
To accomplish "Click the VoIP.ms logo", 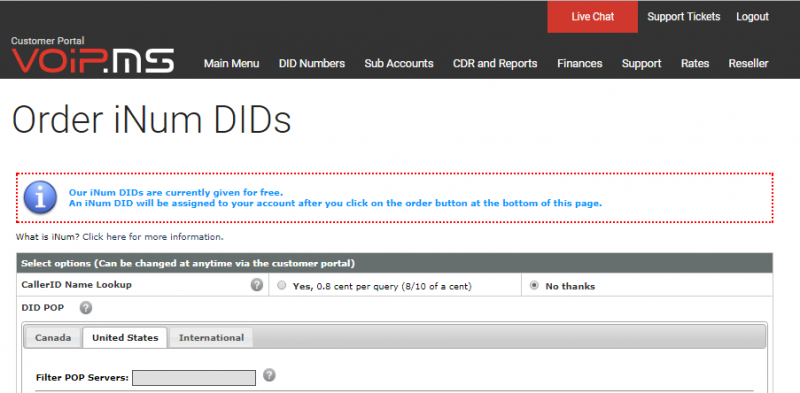I will point(92,61).
